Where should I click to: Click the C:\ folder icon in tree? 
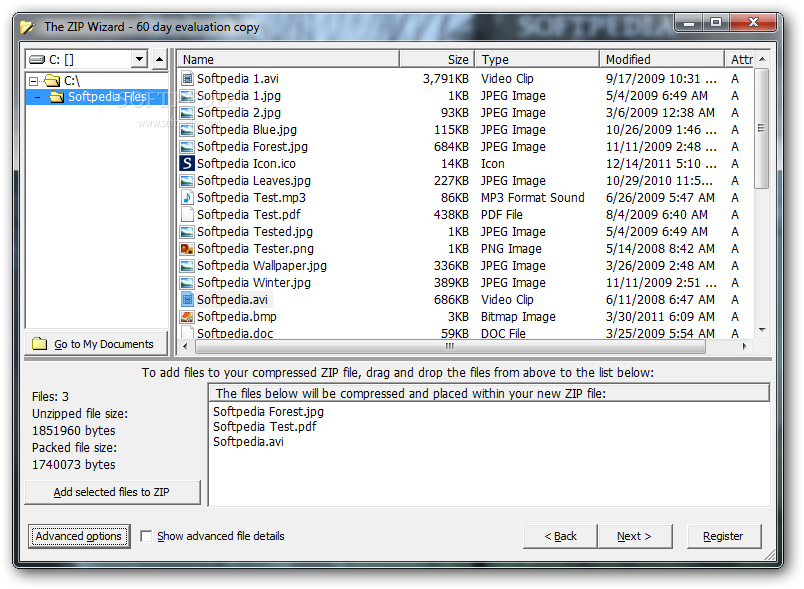pyautogui.click(x=52, y=80)
